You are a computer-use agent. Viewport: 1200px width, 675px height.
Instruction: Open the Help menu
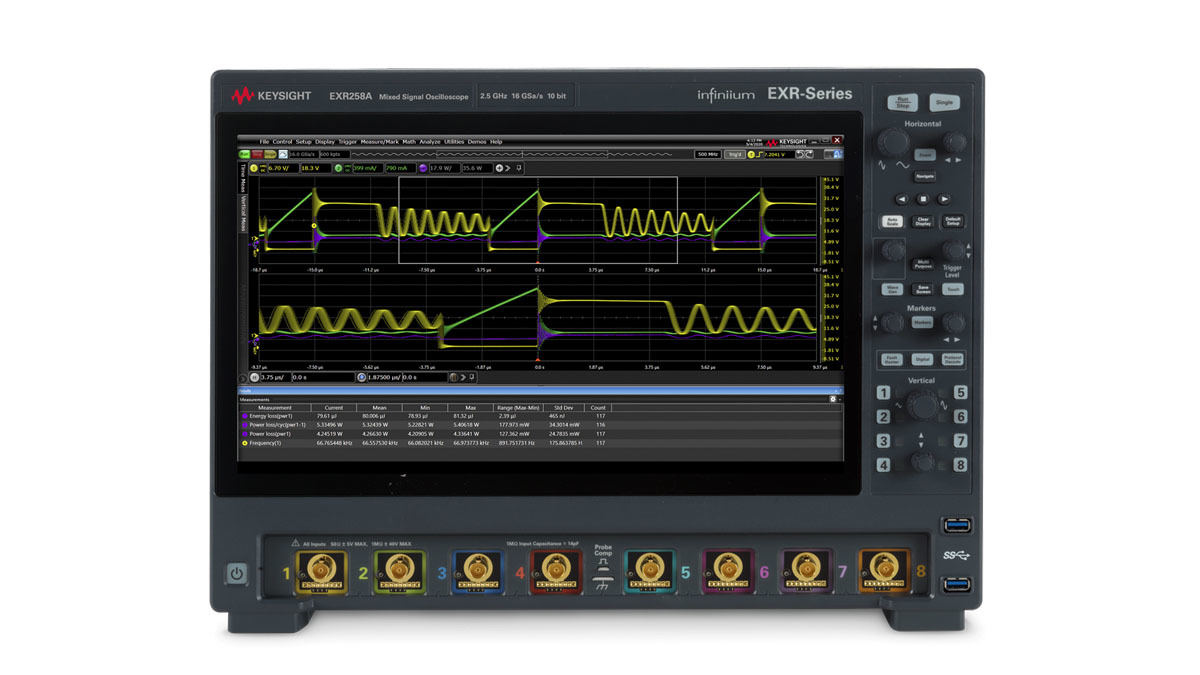pos(496,142)
